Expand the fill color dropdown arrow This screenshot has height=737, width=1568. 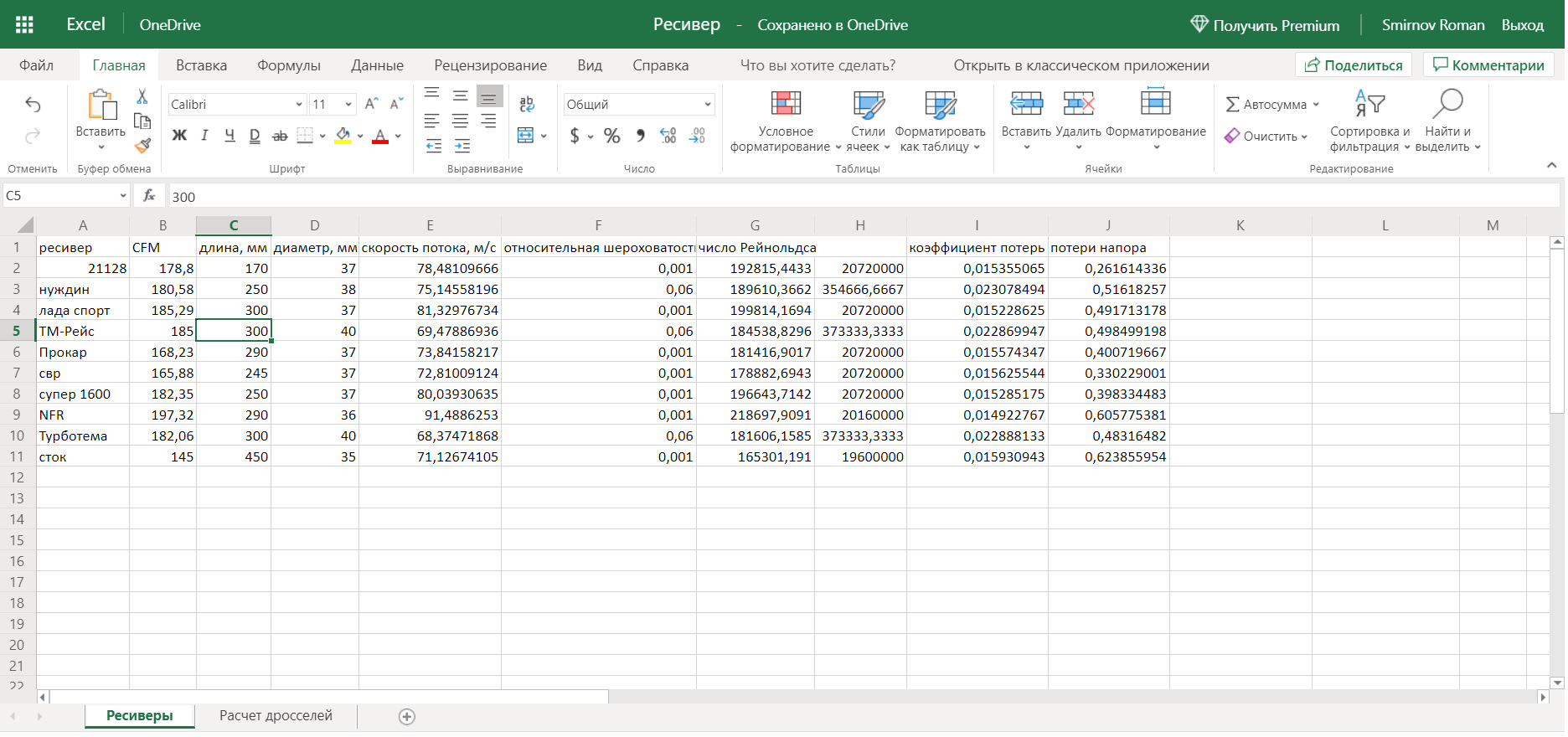coord(360,136)
